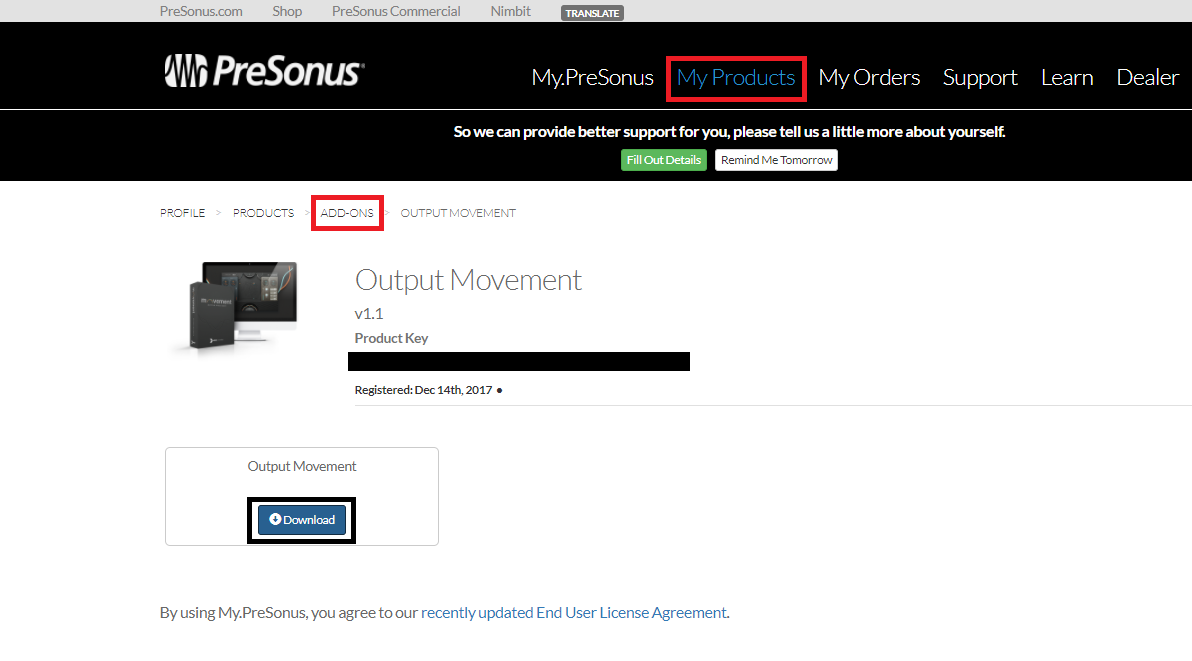Click the Fill Out Details button
The width and height of the screenshot is (1192, 661).
[x=664, y=160]
